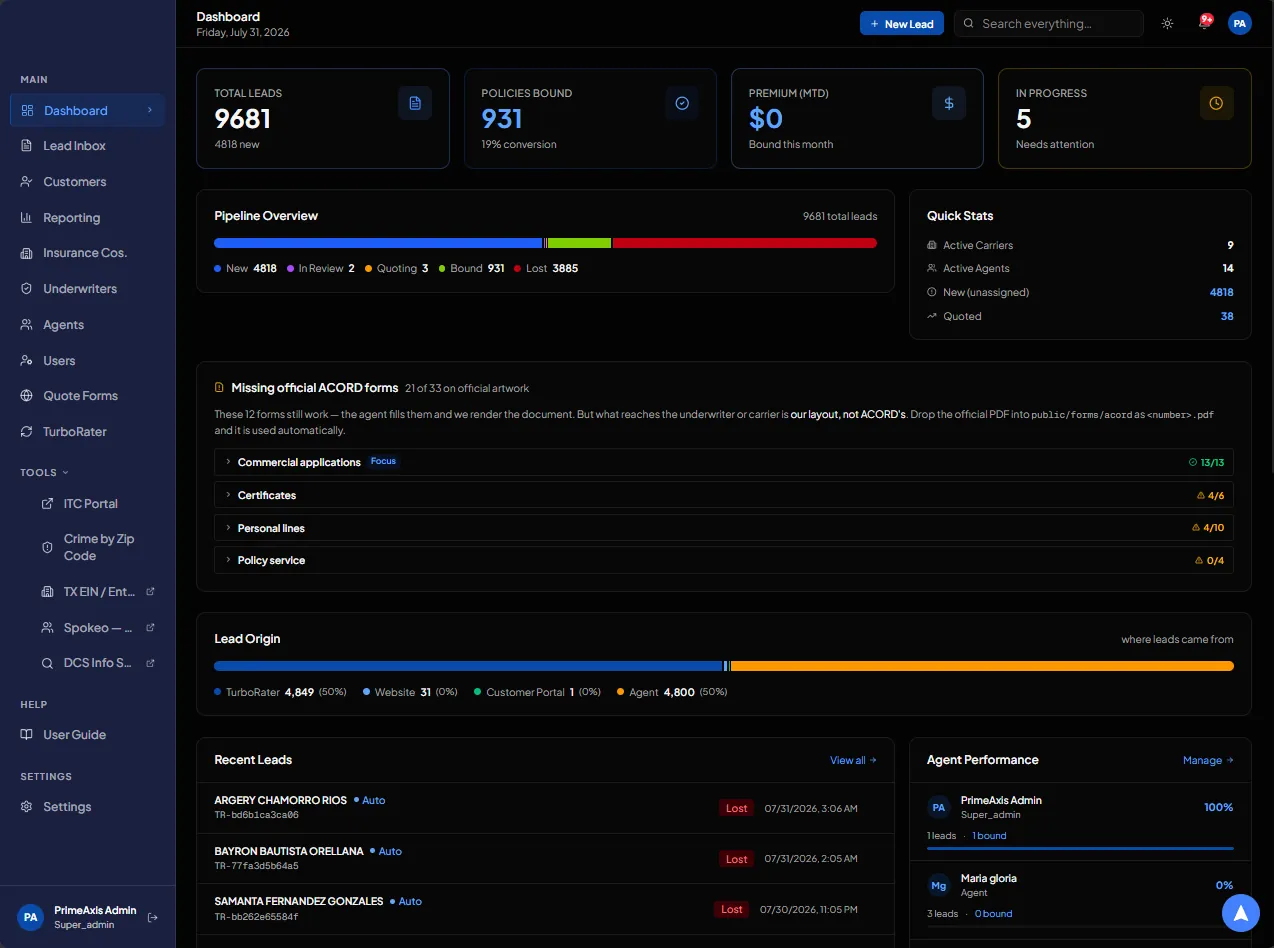Click the Focus badge on Commercial applications
The height and width of the screenshot is (948, 1274).
(383, 462)
